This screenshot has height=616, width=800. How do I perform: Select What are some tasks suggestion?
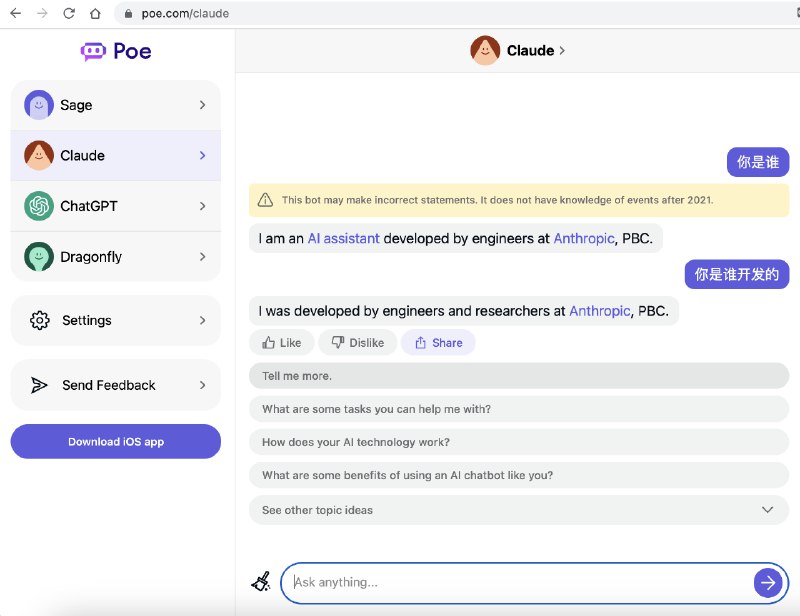tap(519, 409)
